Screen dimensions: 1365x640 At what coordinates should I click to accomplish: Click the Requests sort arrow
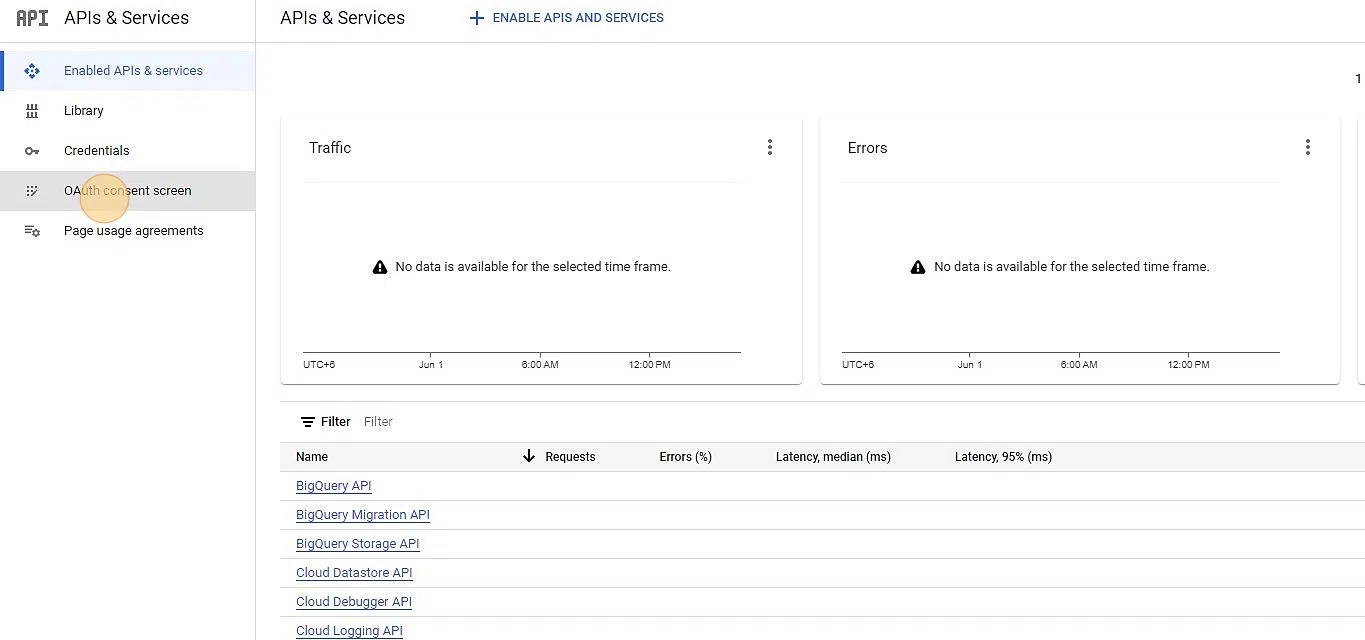click(529, 456)
